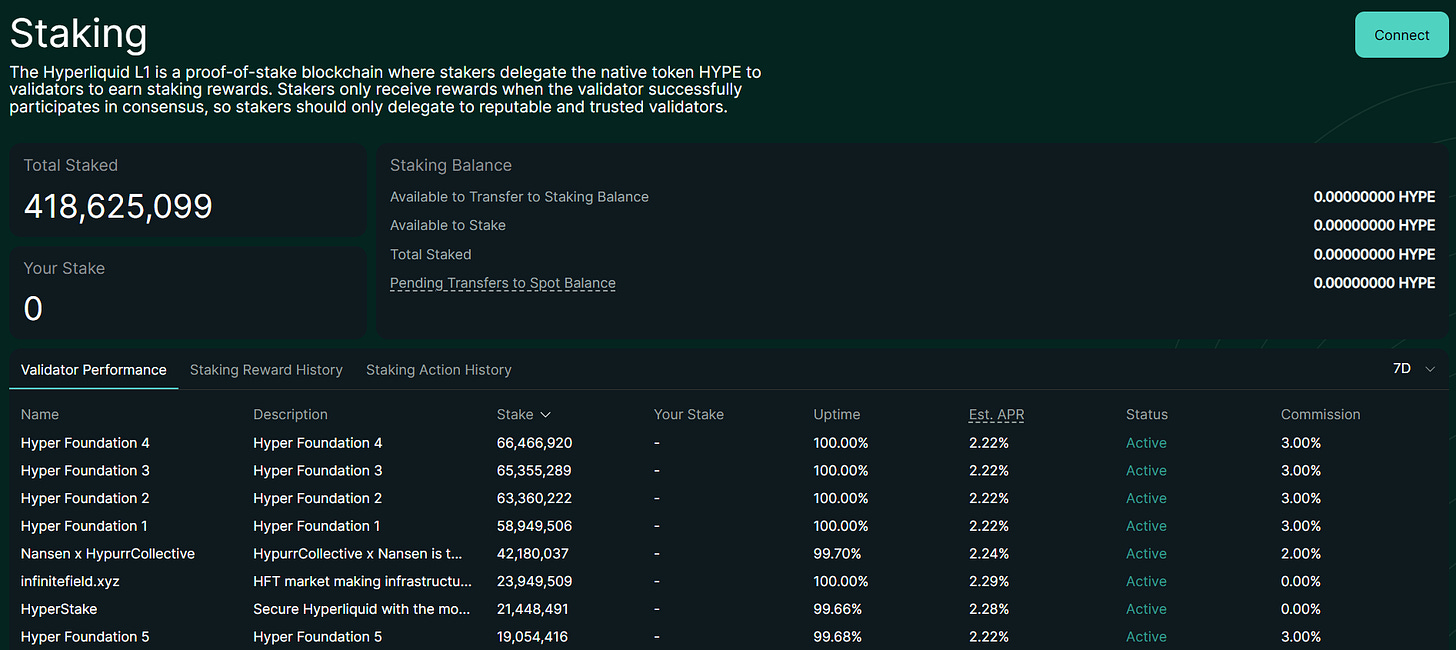1456x650 pixels.
Task: Click the 2.28% estimated APR value
Action: [x=989, y=609]
